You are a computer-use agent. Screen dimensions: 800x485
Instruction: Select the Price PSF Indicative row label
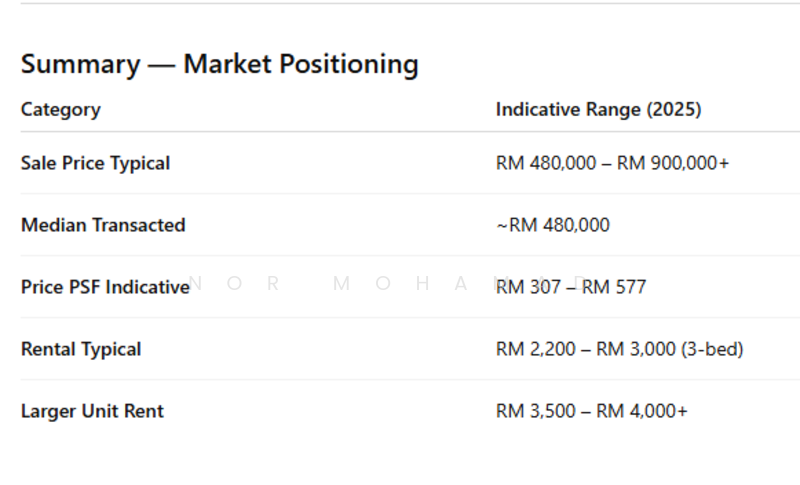[x=105, y=287]
